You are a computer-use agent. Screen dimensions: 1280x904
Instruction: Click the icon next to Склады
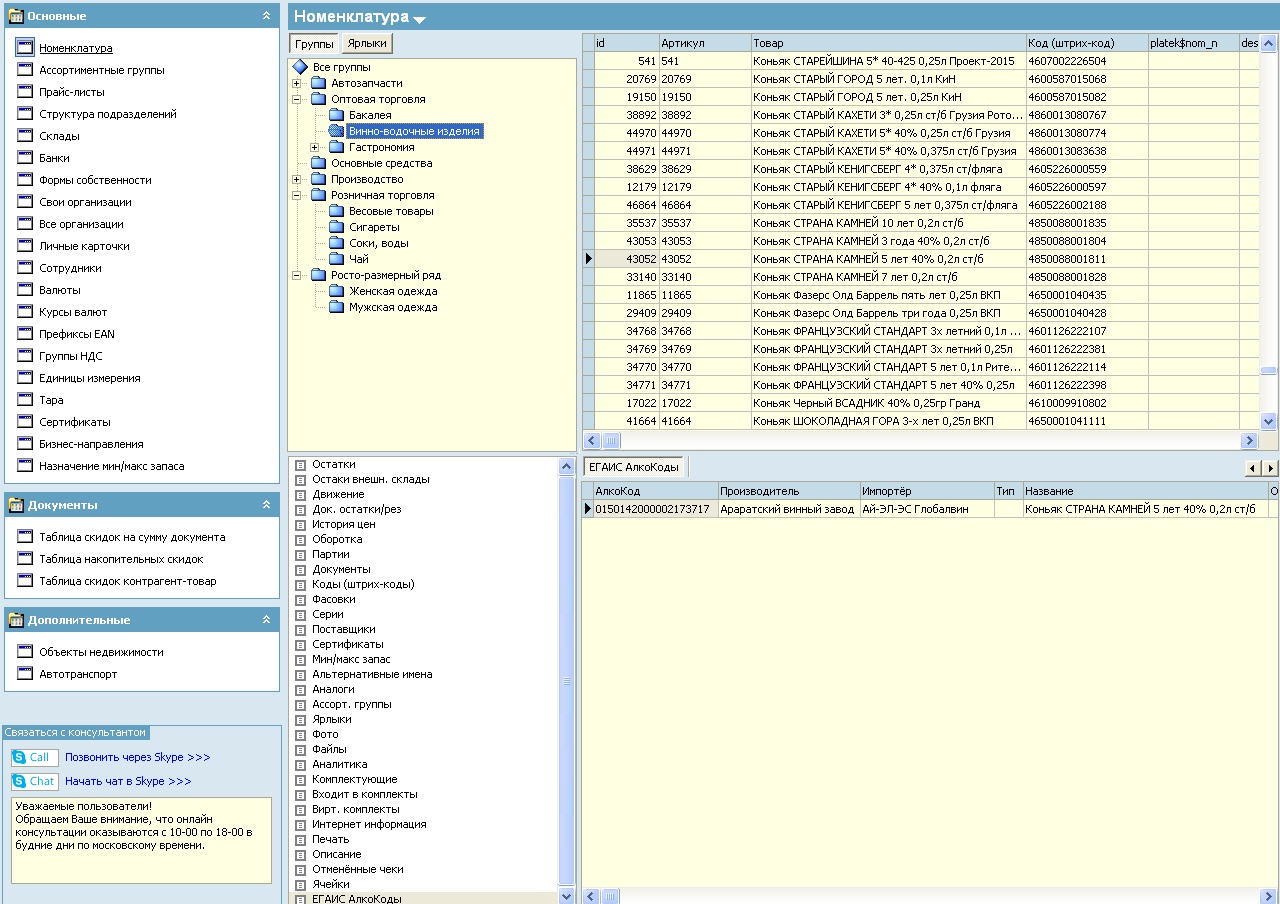[x=25, y=136]
